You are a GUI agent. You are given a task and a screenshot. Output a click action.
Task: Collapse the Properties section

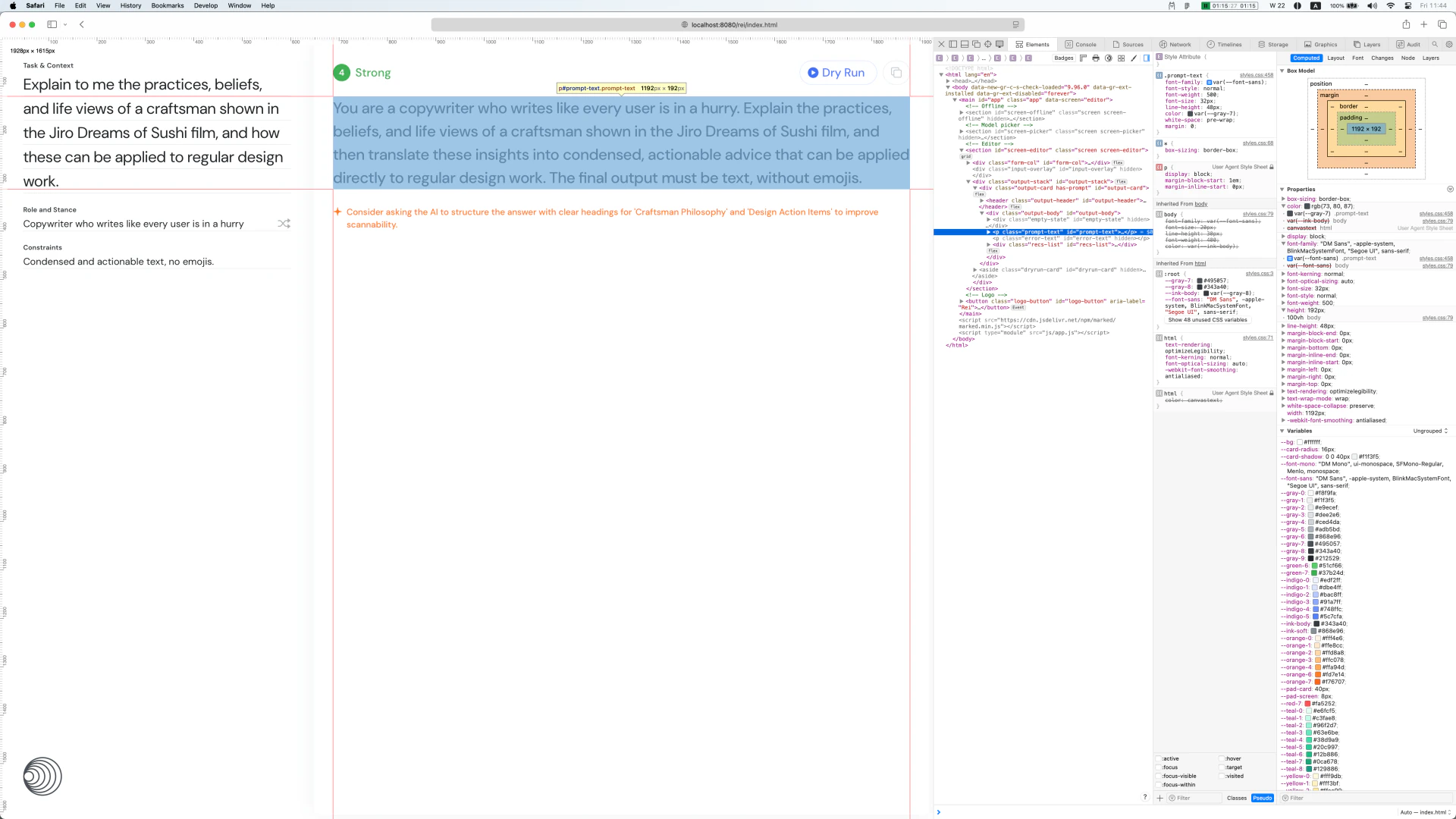pos(1282,190)
